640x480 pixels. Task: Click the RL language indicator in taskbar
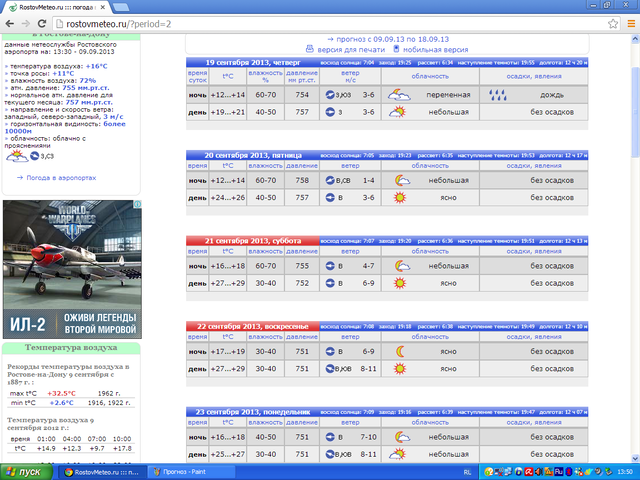point(467,472)
